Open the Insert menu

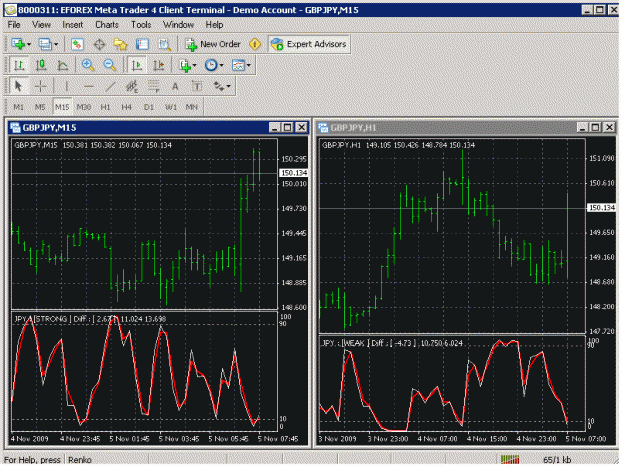(73, 25)
